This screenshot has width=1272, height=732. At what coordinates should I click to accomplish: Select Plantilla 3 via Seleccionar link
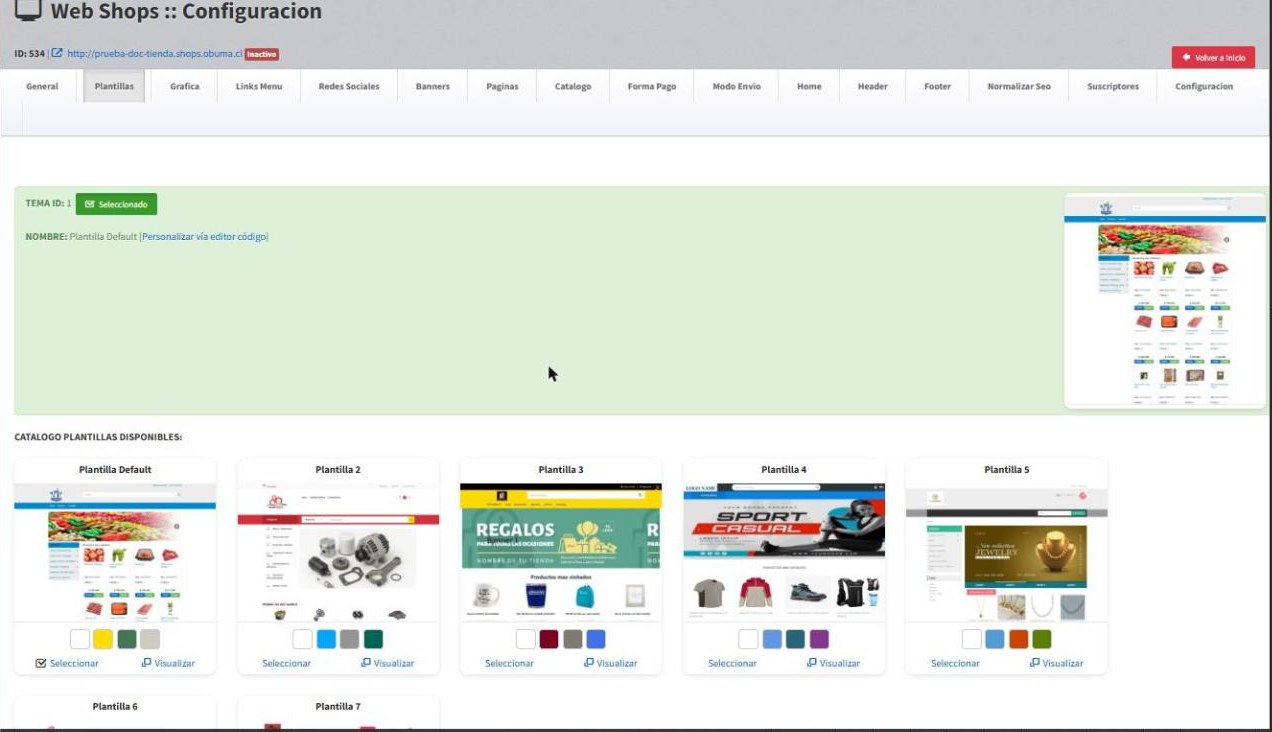coord(509,663)
